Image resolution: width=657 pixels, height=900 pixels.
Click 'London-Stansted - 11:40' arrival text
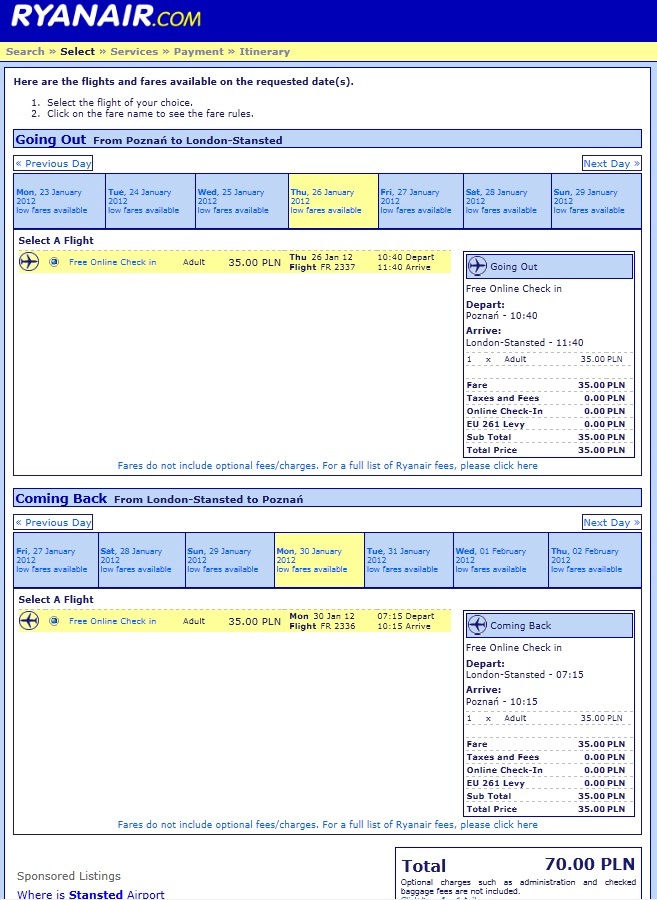(x=524, y=342)
